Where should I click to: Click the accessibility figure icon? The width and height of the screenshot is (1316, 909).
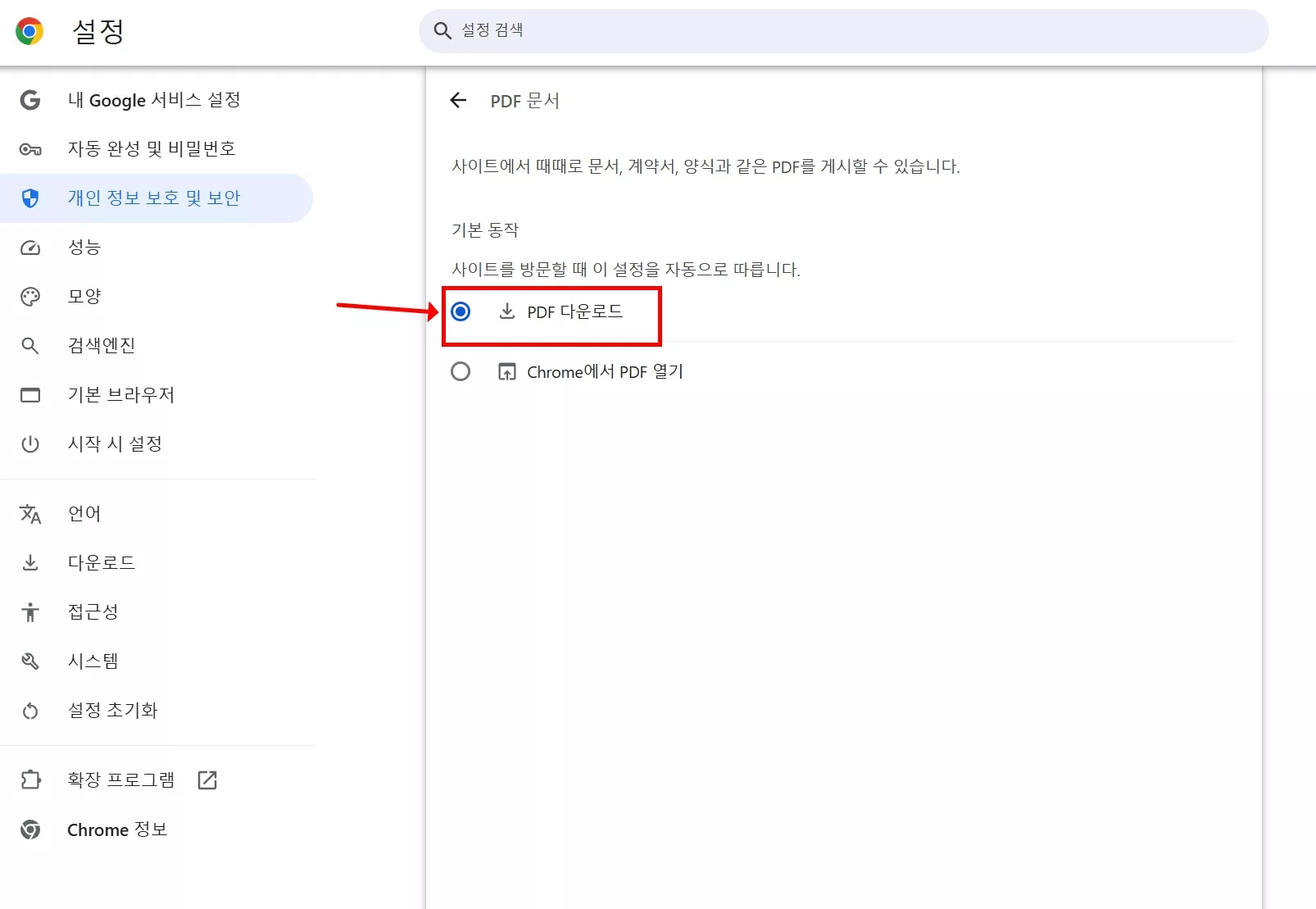coord(30,611)
